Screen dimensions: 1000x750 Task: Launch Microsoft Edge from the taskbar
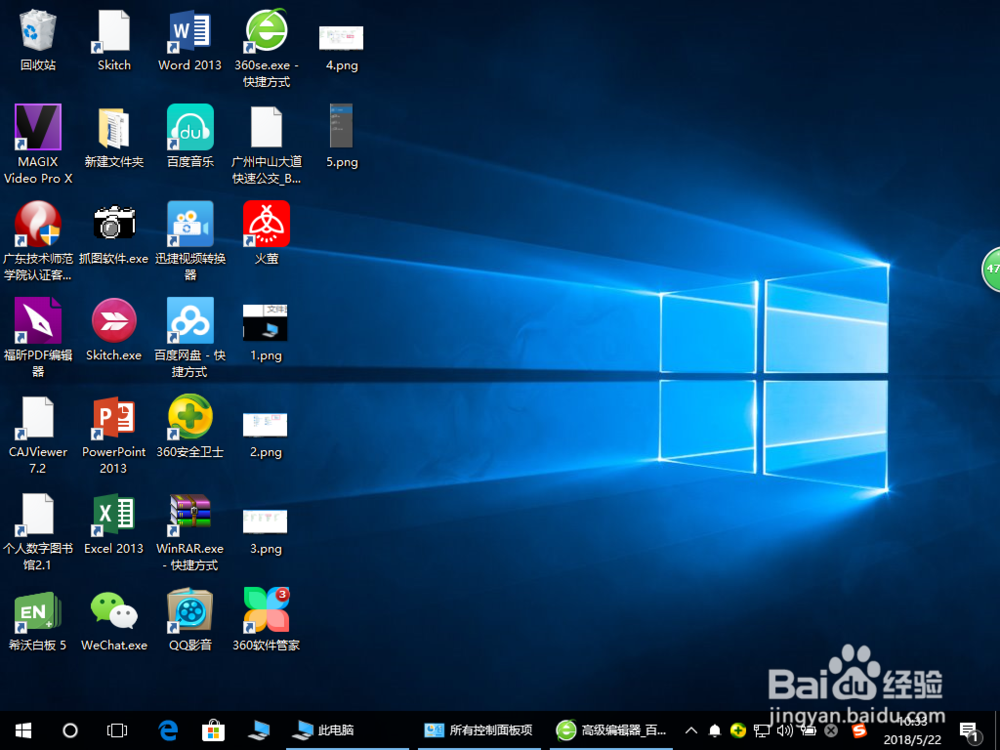[168, 730]
